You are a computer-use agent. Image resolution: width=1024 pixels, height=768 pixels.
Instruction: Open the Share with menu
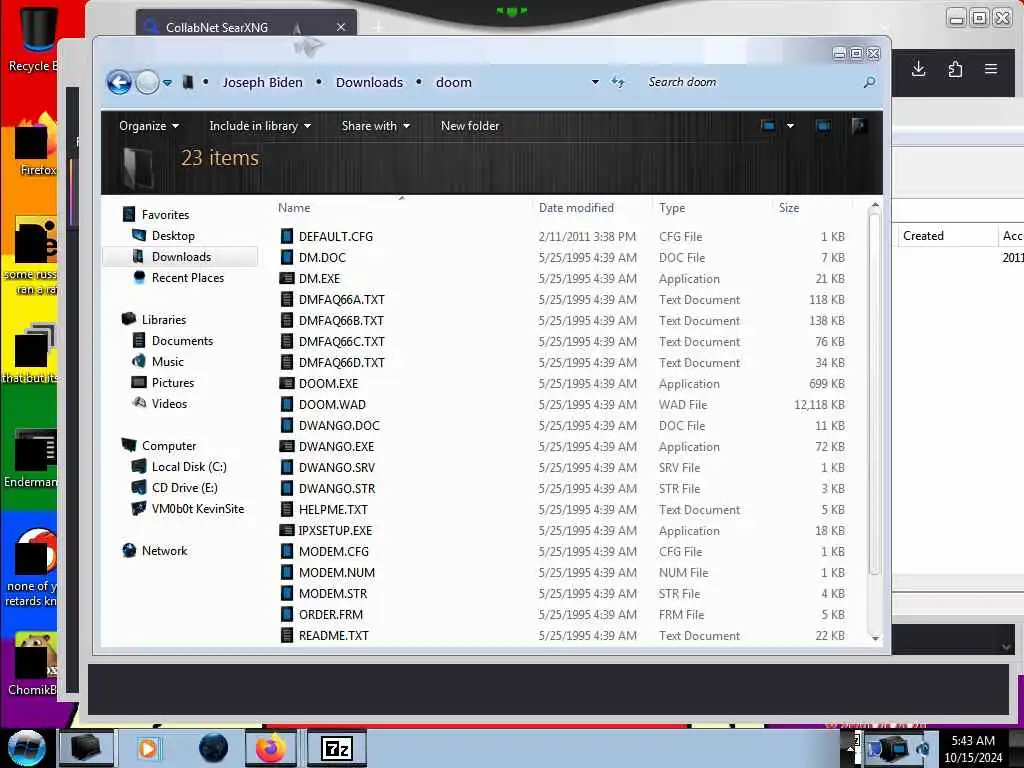tap(376, 125)
